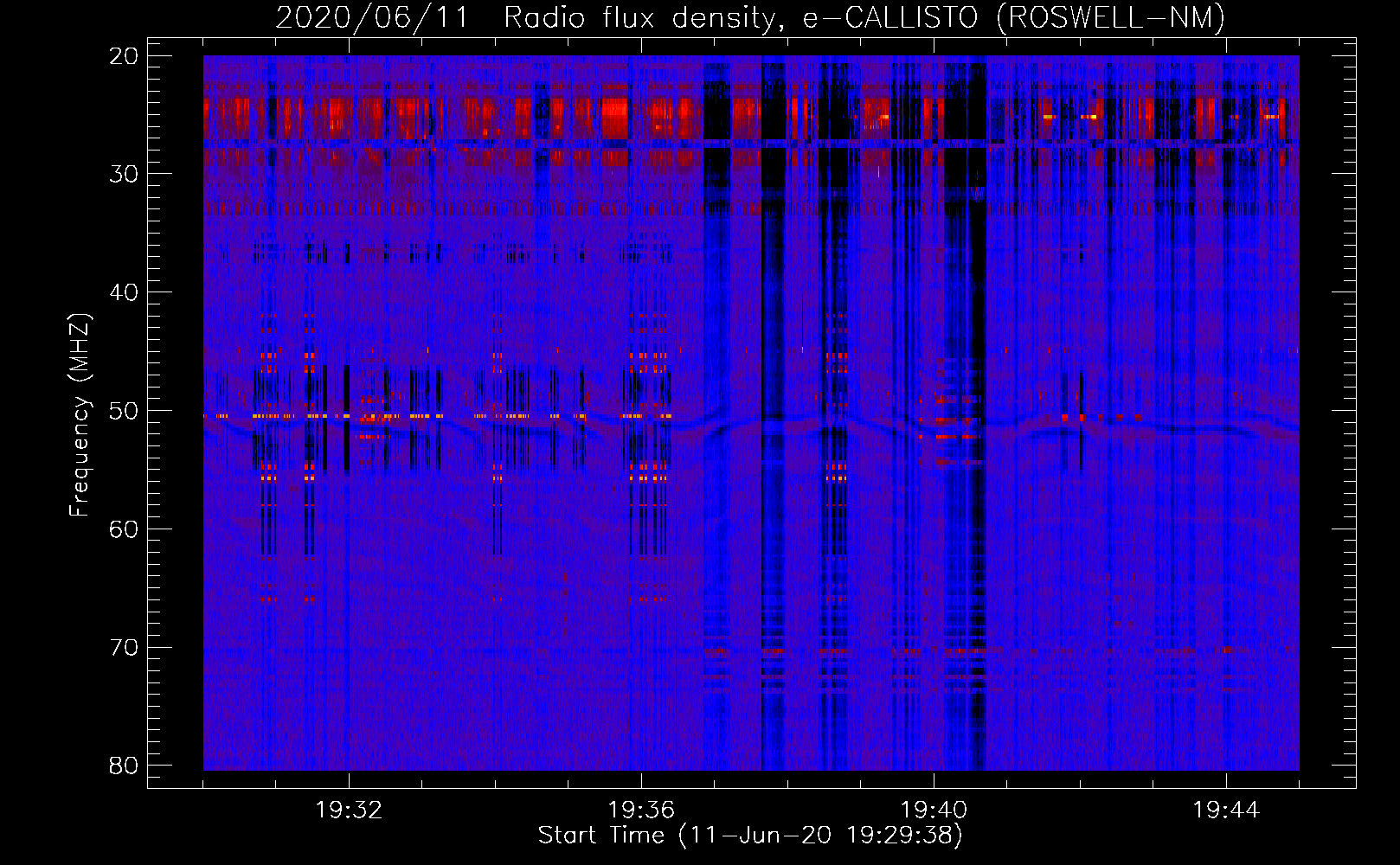Click the 19:36 time tick label
The height and width of the screenshot is (865, 1400).
point(641,811)
